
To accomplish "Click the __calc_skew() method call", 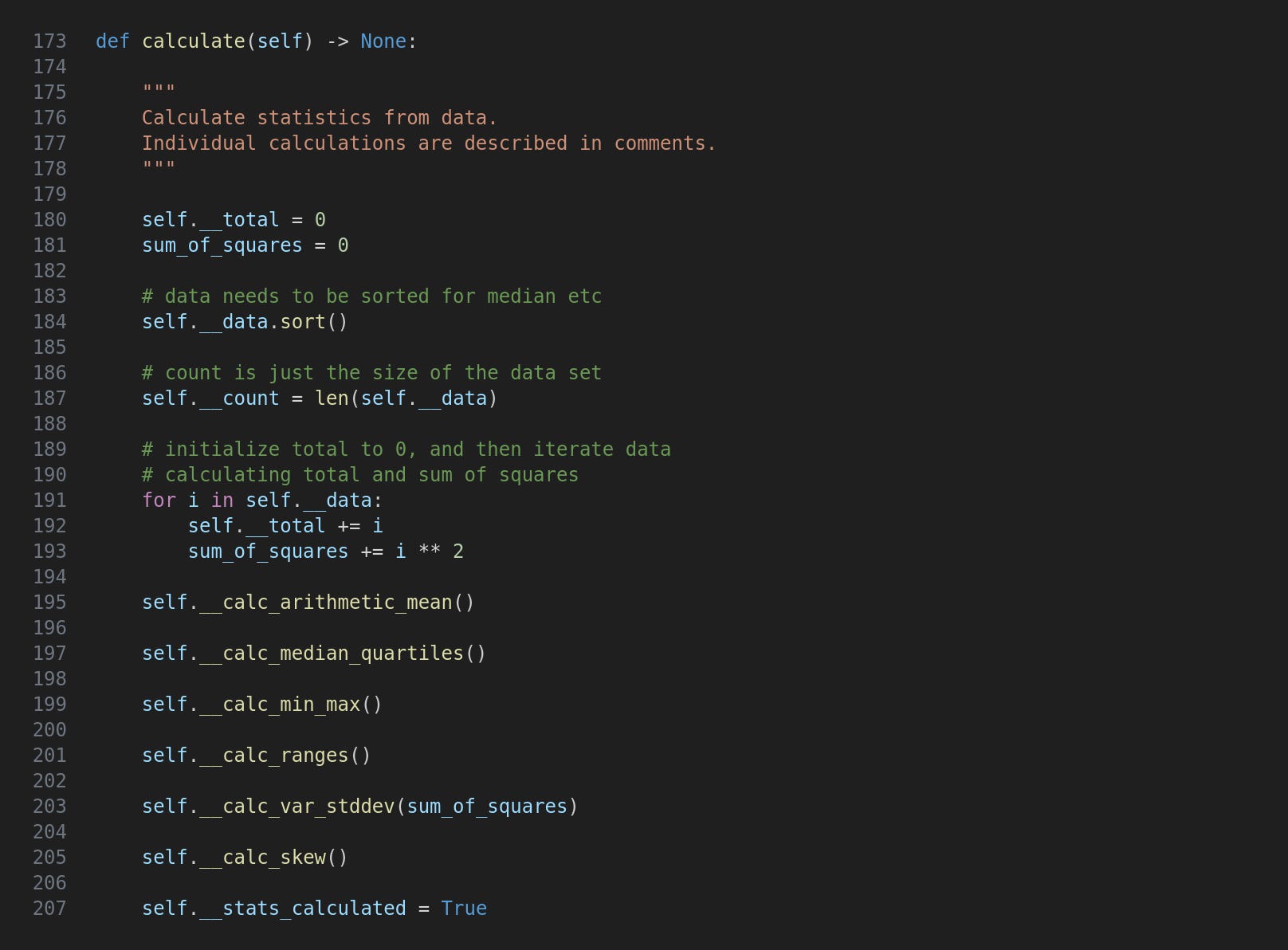I will click(x=273, y=858).
